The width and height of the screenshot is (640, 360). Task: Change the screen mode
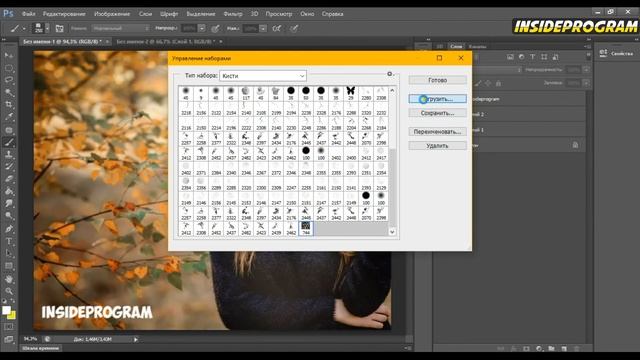9,339
